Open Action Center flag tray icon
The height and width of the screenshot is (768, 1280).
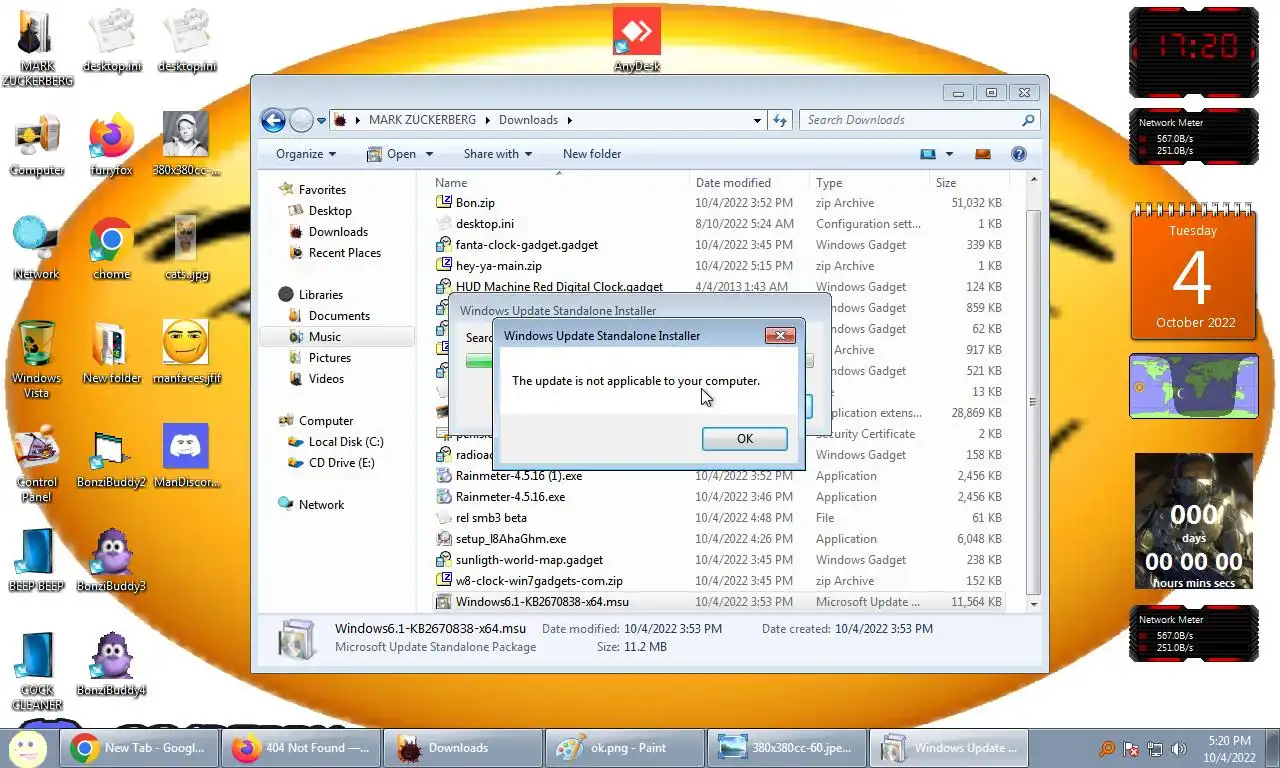click(x=1131, y=749)
